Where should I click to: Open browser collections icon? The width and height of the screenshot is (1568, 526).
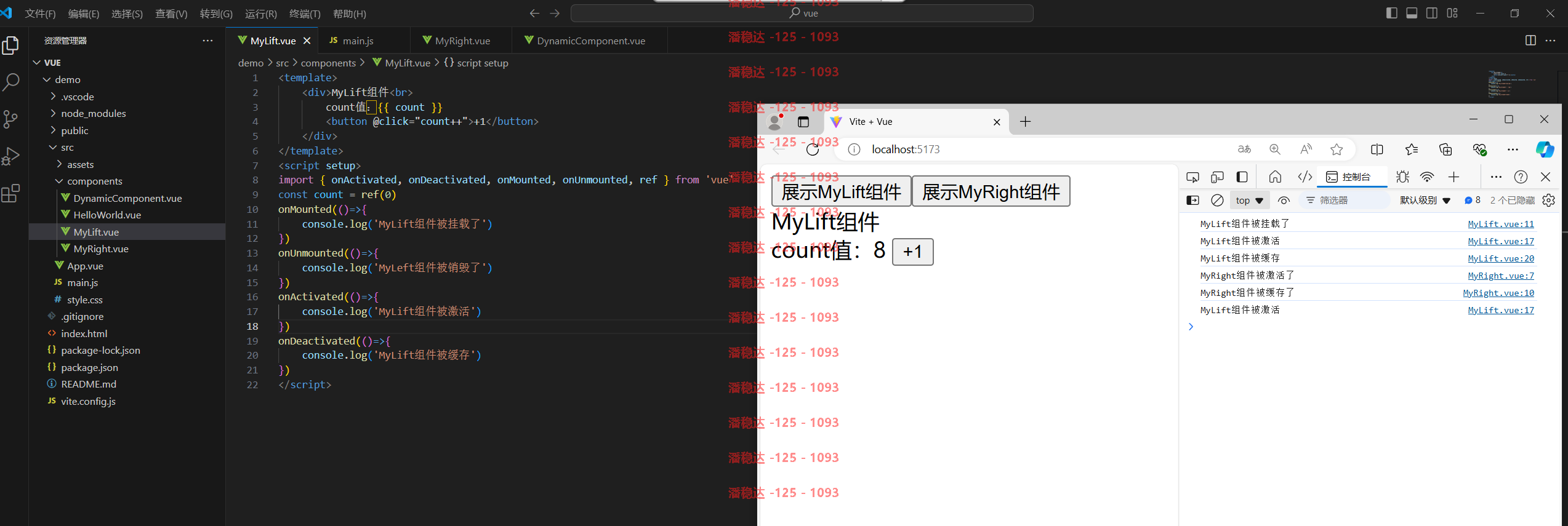[1445, 149]
